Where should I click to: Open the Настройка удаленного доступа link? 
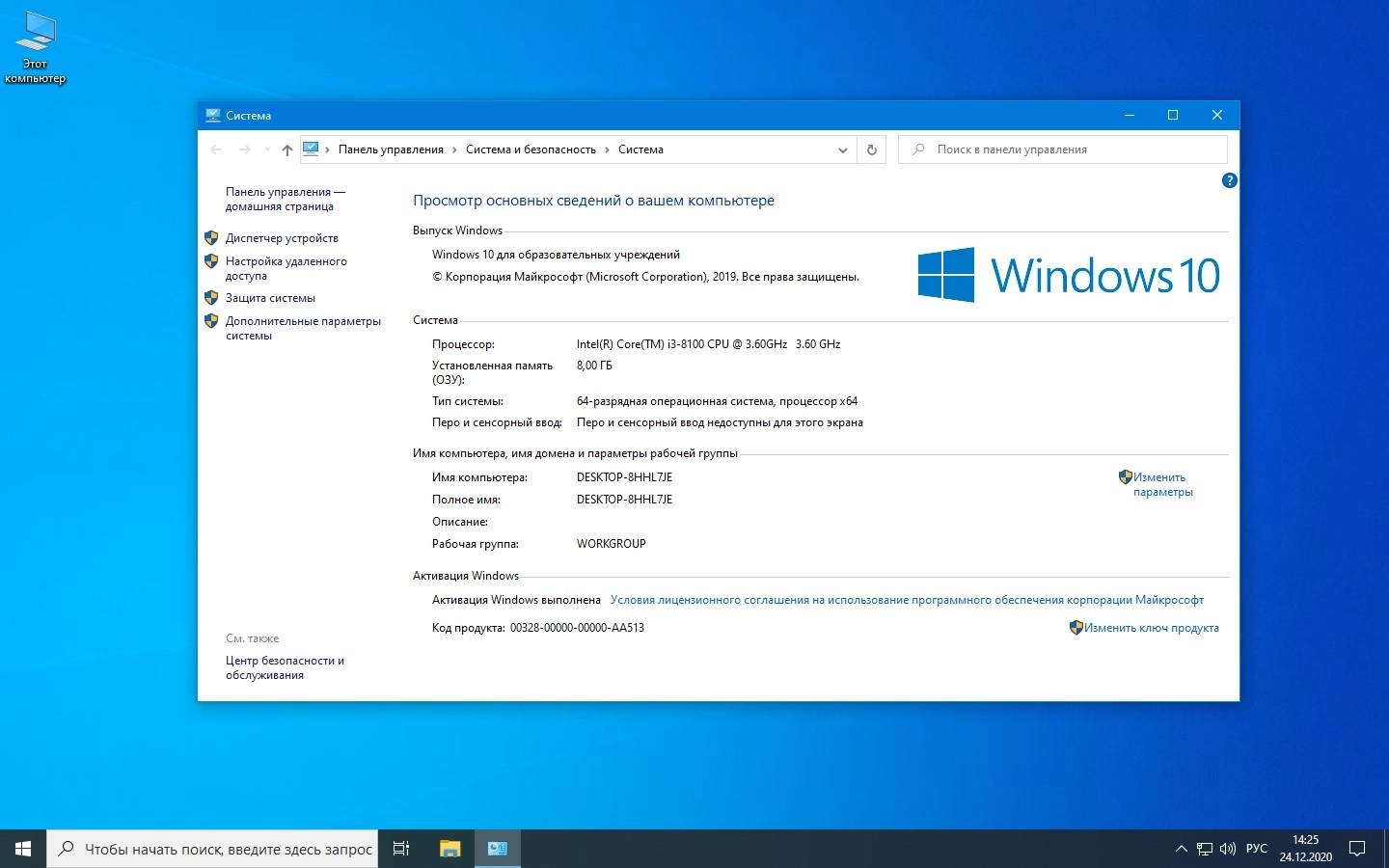pos(286,268)
